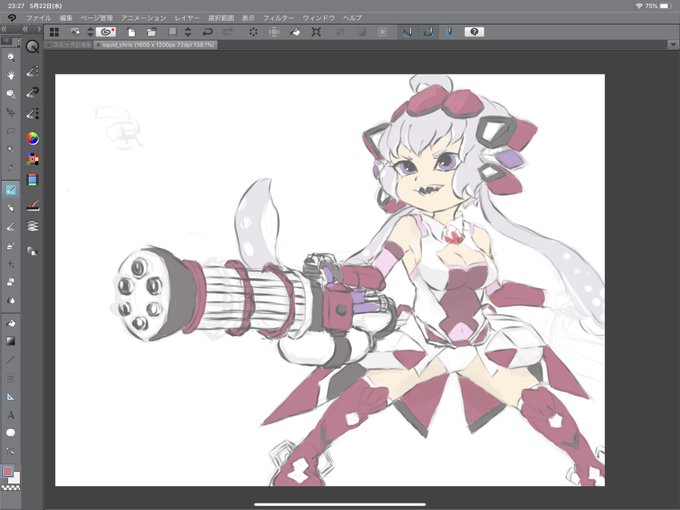Open the ファイル menu
Screen dimensions: 680x510
tap(38, 18)
